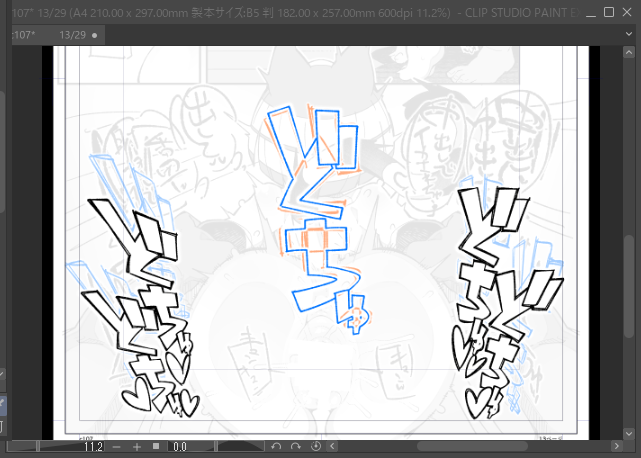Click the horizontal scrollbar left arrow
Screen dimensions: 641x458
[332, 446]
